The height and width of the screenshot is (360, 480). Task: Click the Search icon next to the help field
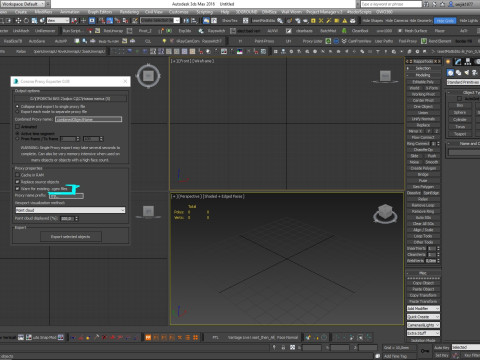coord(426,4)
